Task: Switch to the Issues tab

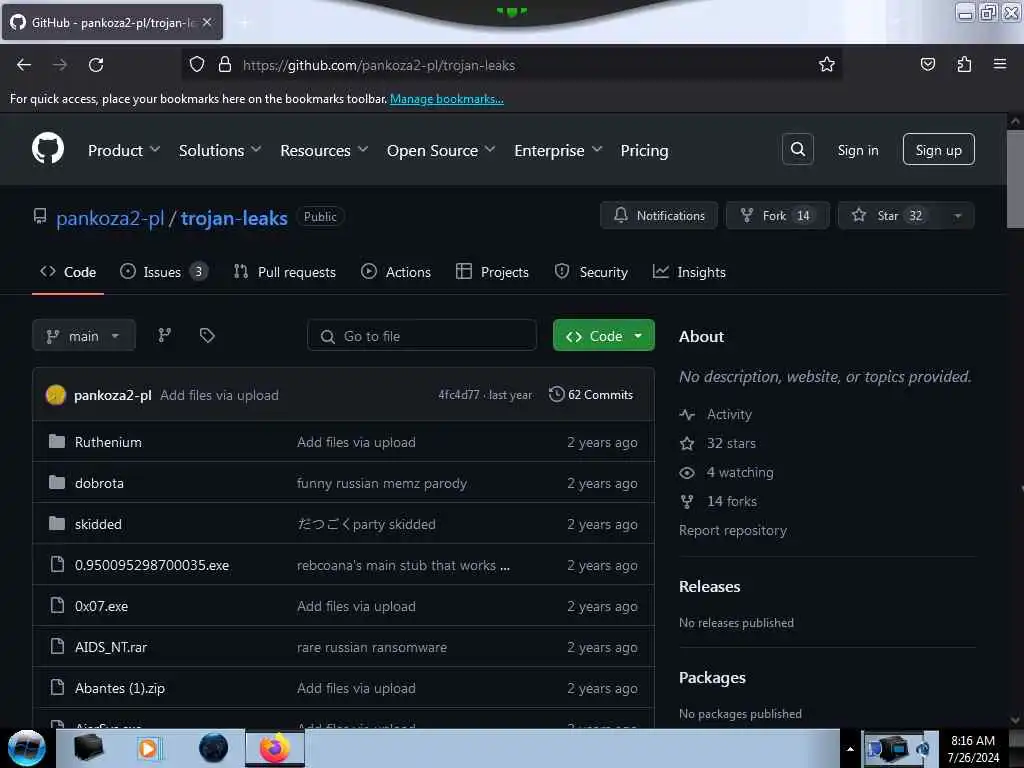Action: [164, 272]
